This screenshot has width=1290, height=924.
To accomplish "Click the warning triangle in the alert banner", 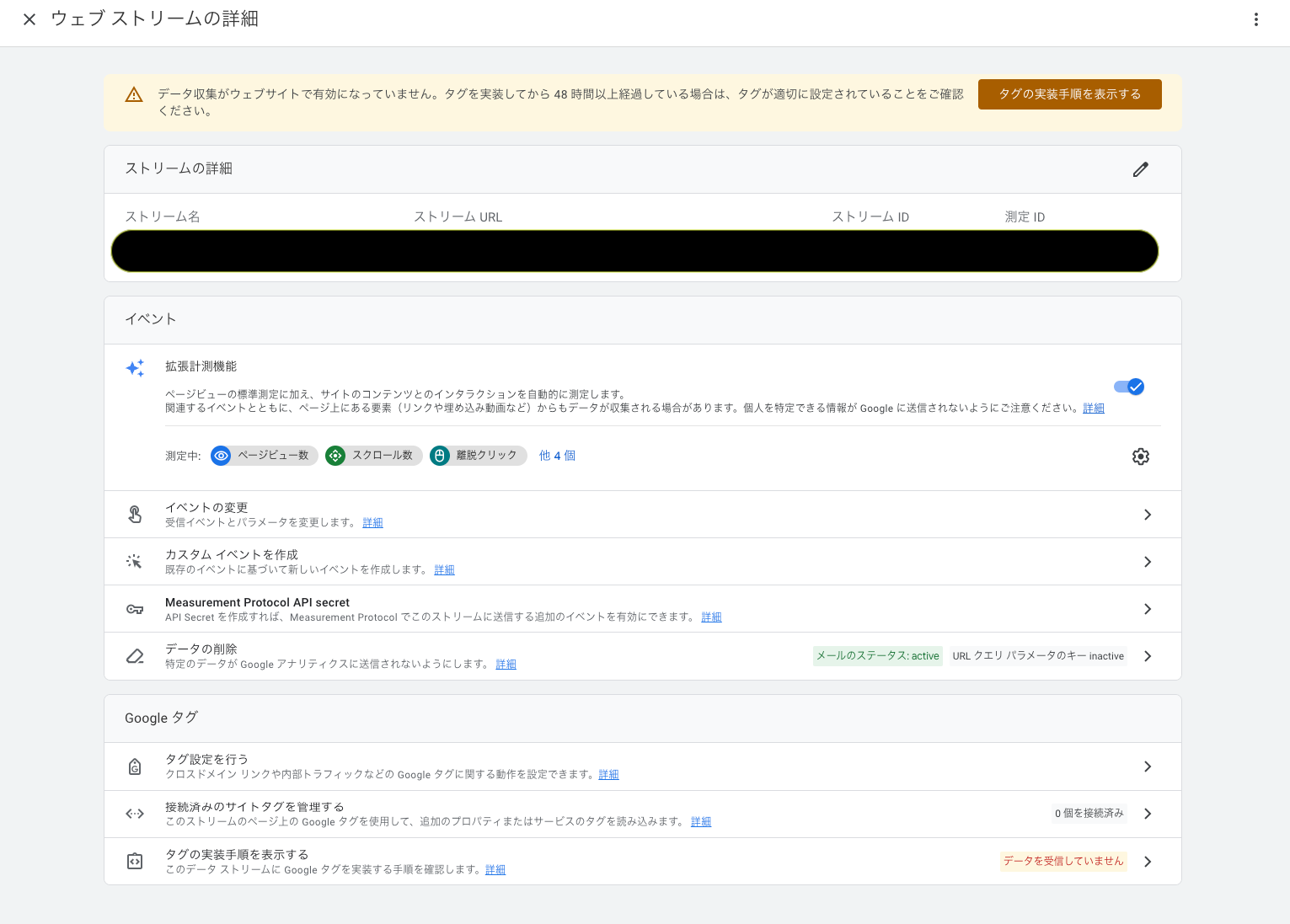I will (134, 94).
